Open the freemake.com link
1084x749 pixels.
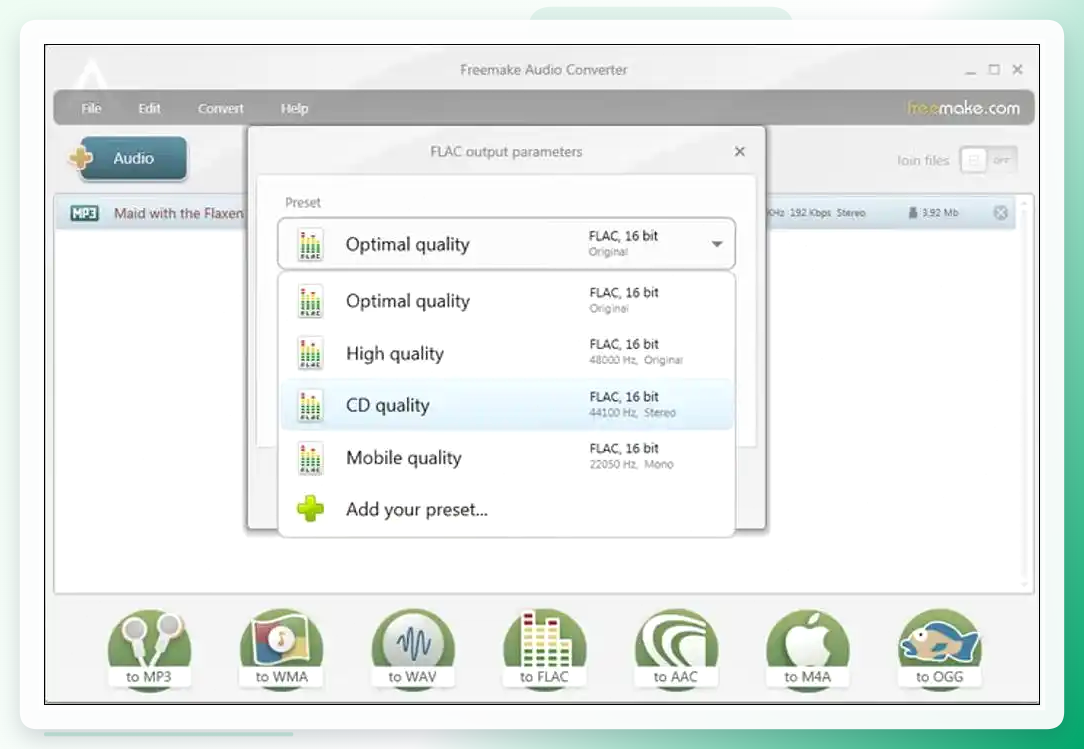pos(963,108)
